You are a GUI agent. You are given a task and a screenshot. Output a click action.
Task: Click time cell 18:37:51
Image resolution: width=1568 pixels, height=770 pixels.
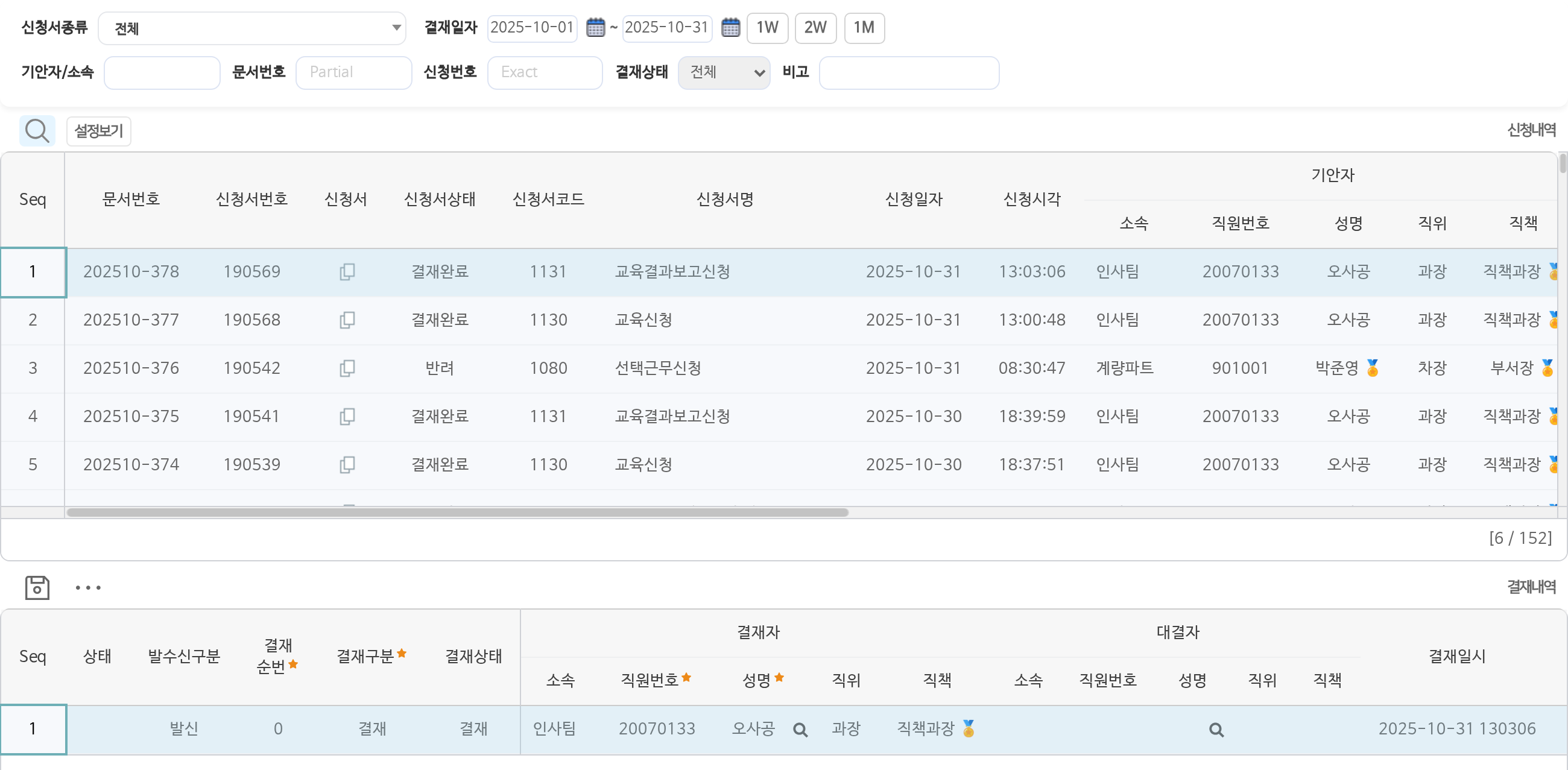(1032, 464)
